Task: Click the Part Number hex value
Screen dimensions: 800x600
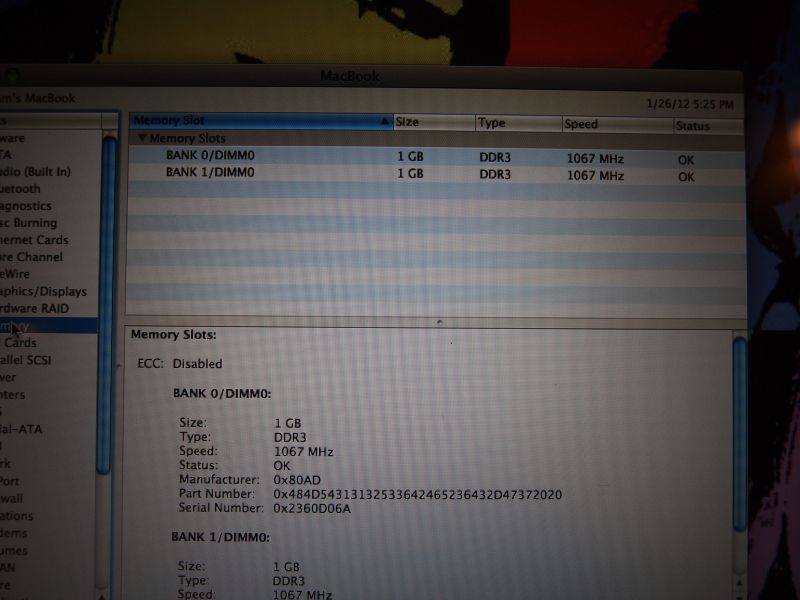Action: (x=417, y=494)
